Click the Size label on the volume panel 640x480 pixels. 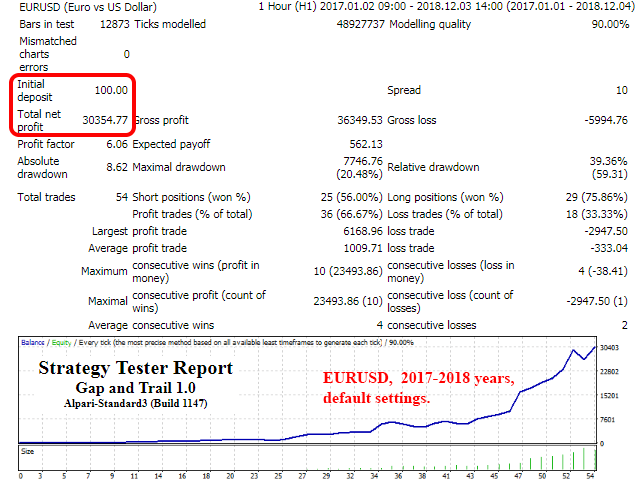pyautogui.click(x=28, y=452)
